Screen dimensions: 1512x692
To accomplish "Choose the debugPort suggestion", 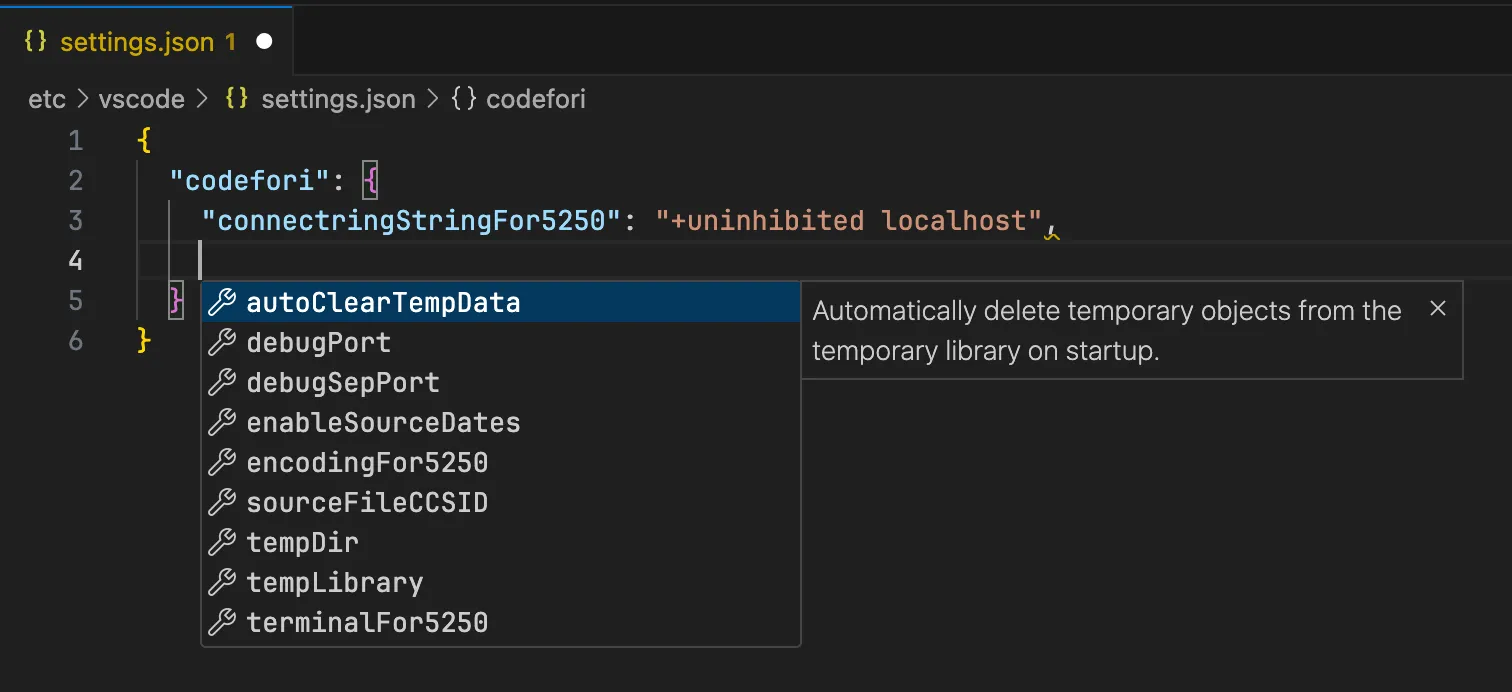I will (x=501, y=342).
